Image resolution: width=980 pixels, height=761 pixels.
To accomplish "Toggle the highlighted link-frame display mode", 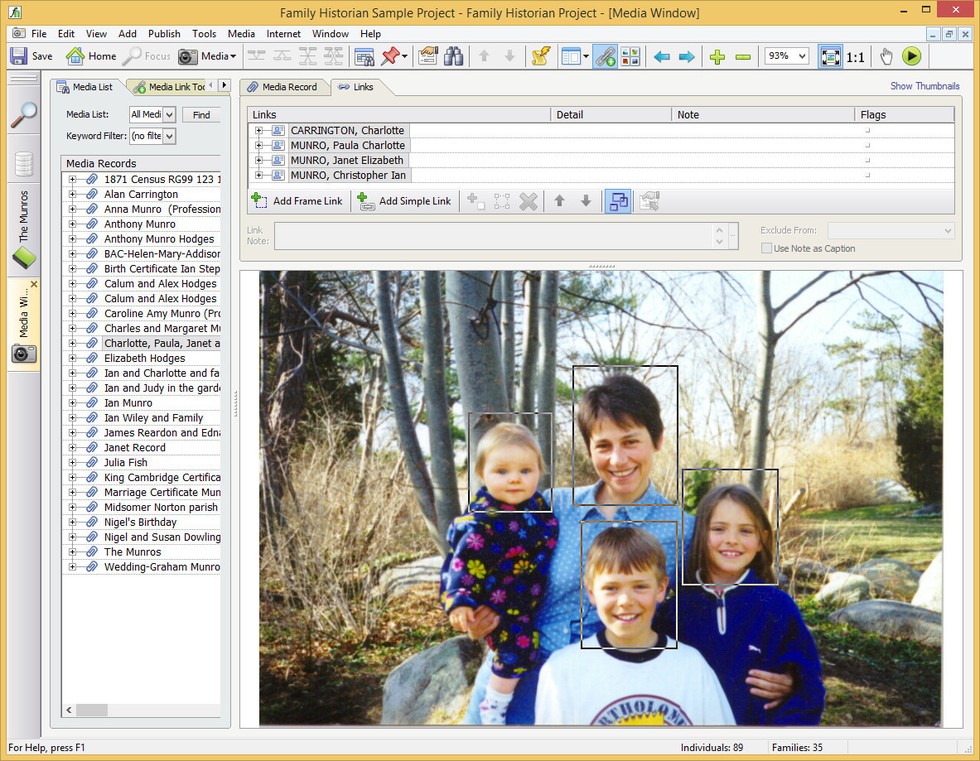I will (617, 201).
